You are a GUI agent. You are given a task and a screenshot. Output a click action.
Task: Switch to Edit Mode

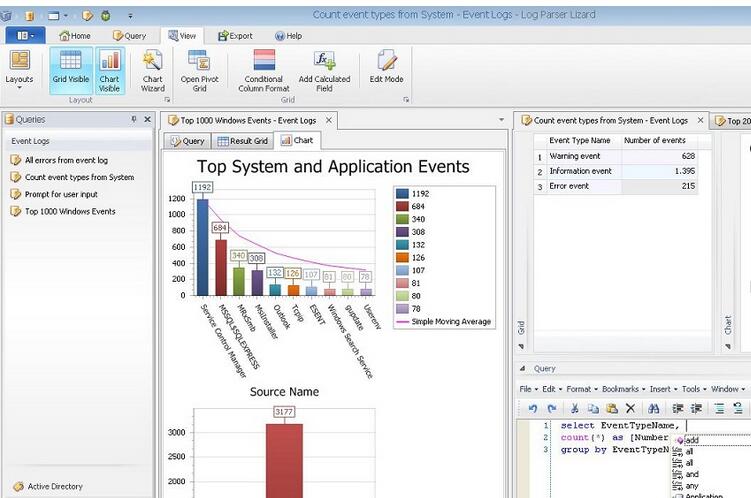coord(386,67)
